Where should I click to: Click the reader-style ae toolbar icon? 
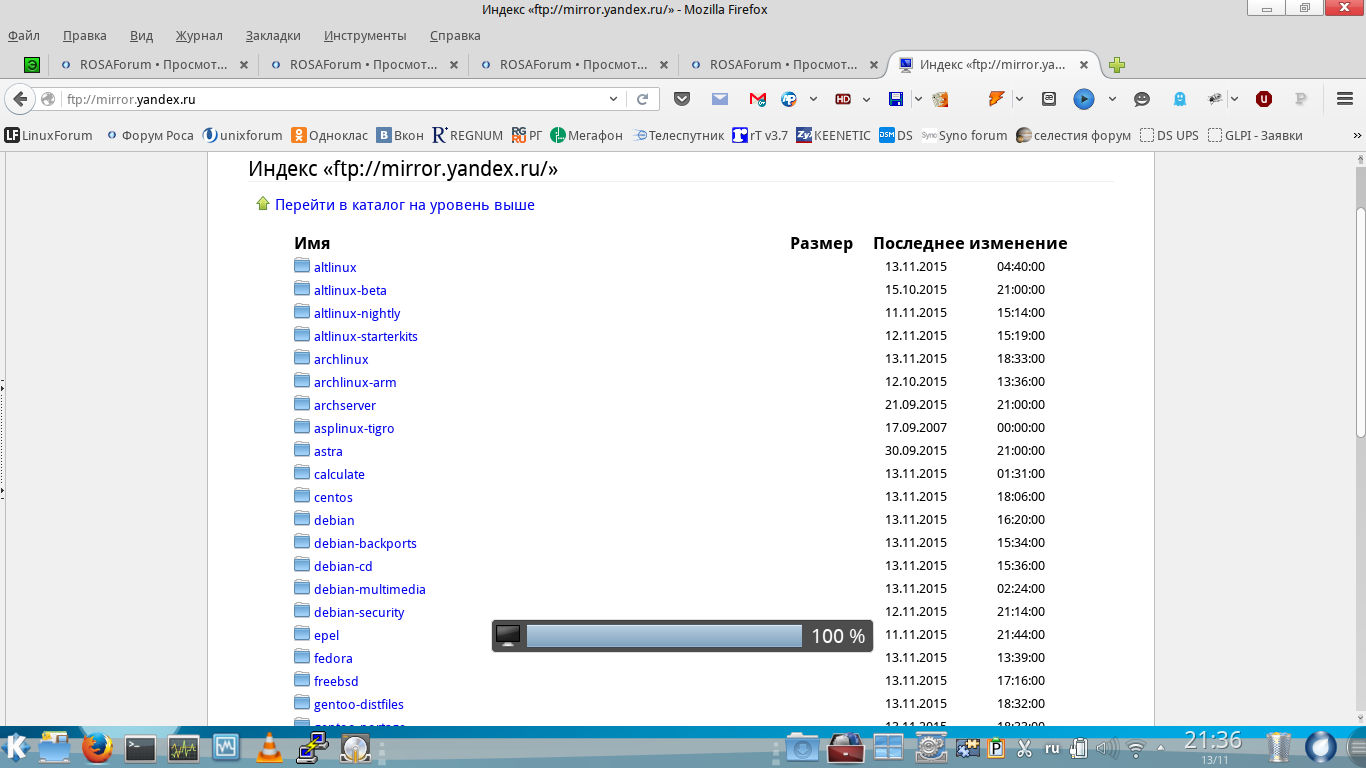[x=1048, y=99]
